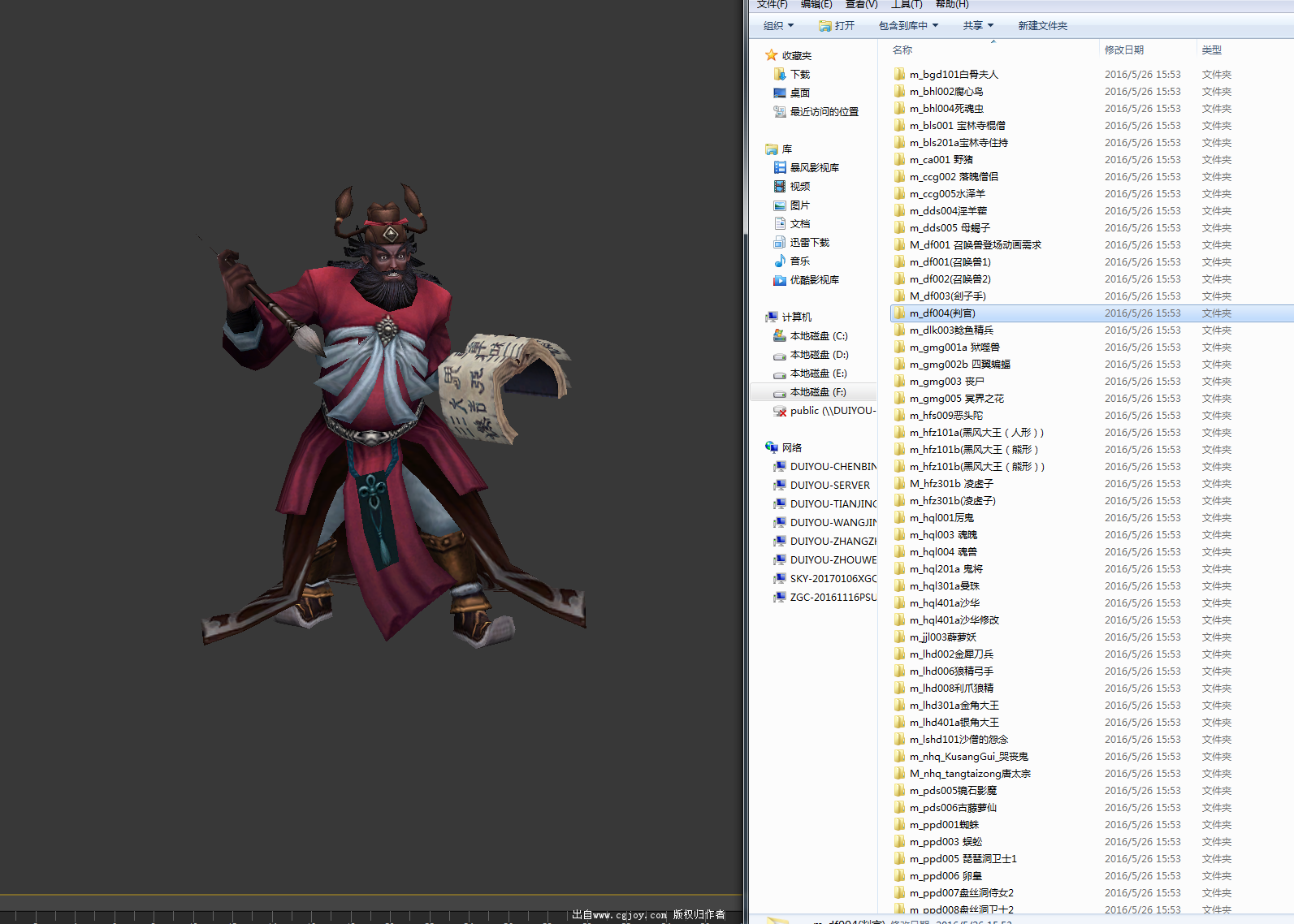Viewport: 1294px width, 924px height.
Task: Click the 打开 toolbar button
Action: point(837,26)
